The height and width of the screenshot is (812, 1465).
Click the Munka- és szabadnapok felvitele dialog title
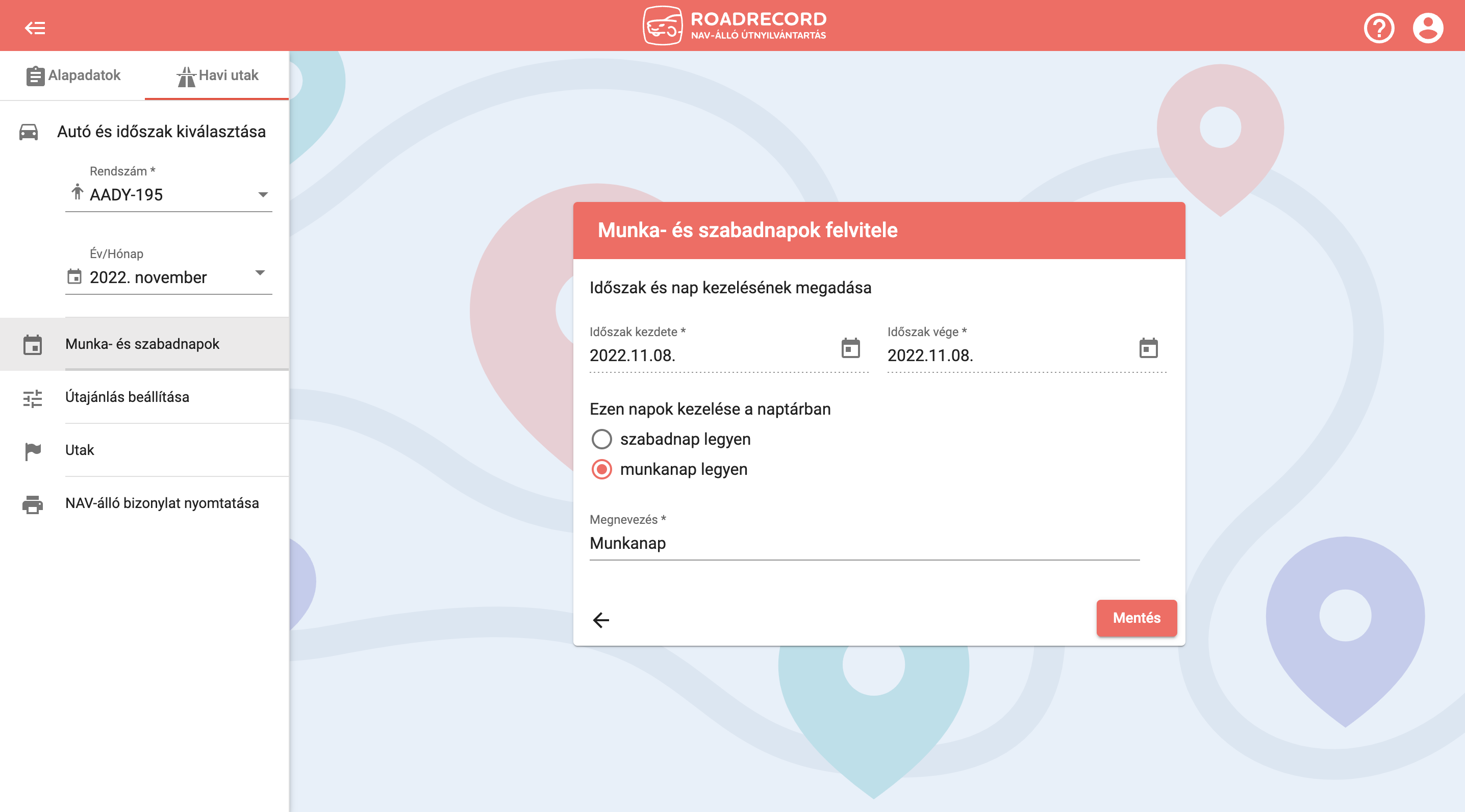tap(747, 230)
